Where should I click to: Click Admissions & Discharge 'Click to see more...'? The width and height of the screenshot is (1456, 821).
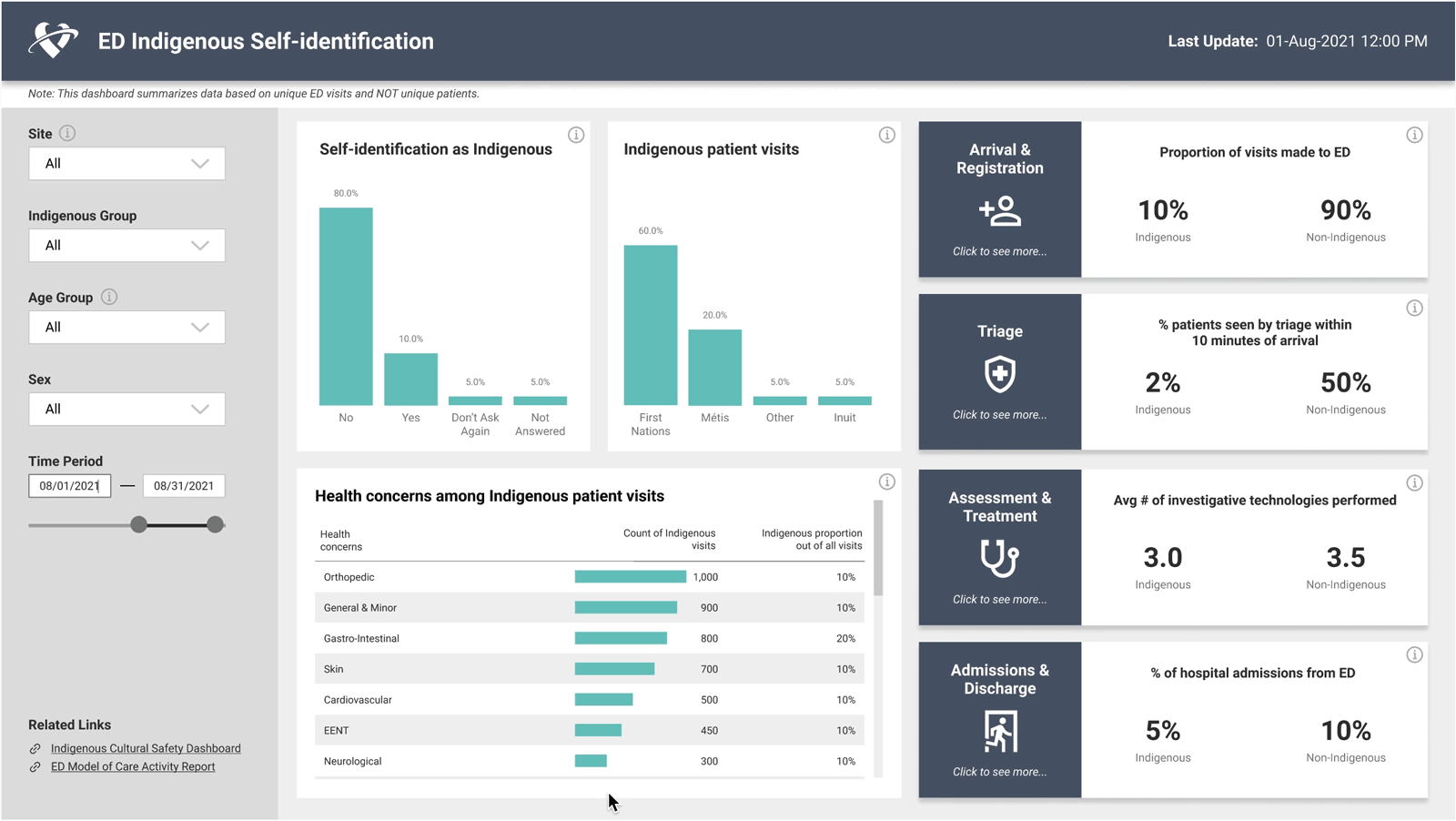click(x=999, y=772)
